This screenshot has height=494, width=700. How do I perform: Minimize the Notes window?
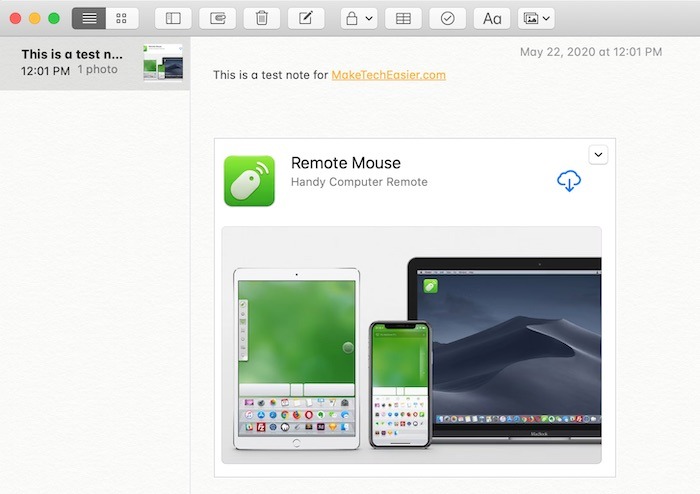(35, 18)
